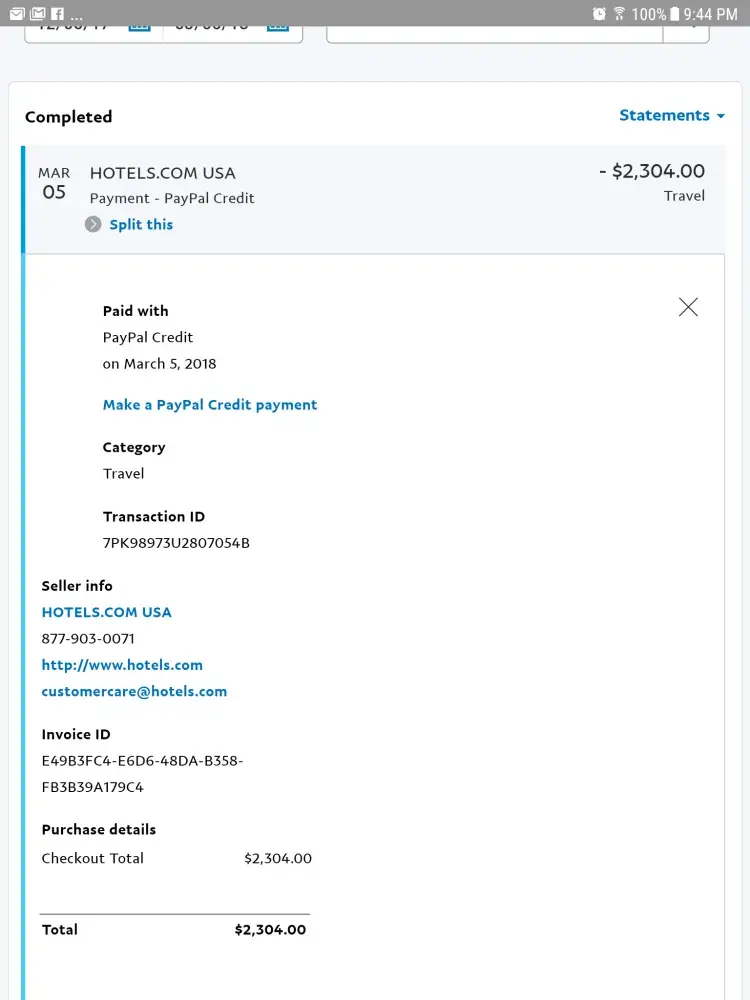Open the start date calendar icon
This screenshot has width=750, height=1000.
tap(139, 25)
